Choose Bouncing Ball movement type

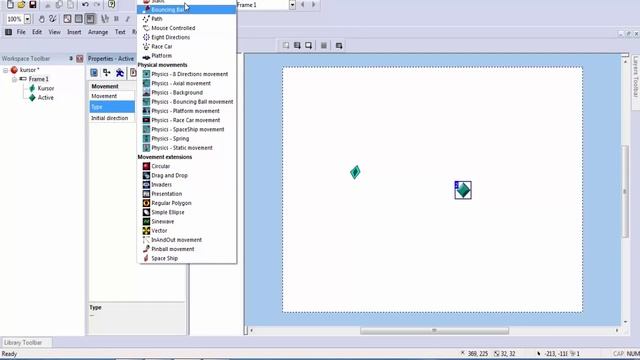click(187, 10)
